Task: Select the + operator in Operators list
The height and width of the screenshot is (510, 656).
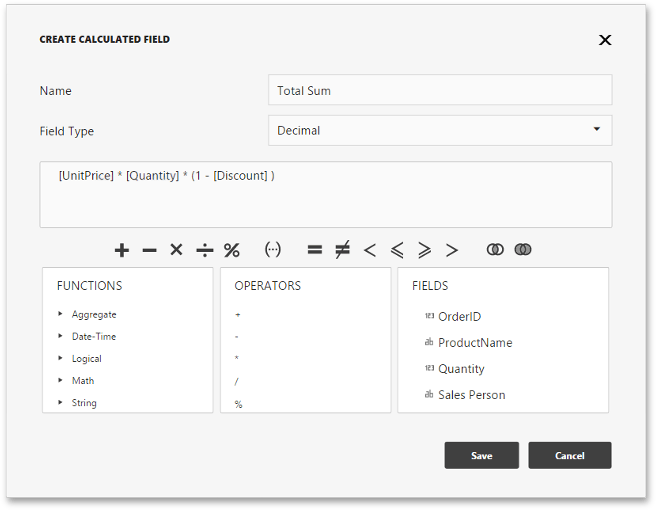Action: pos(238,315)
